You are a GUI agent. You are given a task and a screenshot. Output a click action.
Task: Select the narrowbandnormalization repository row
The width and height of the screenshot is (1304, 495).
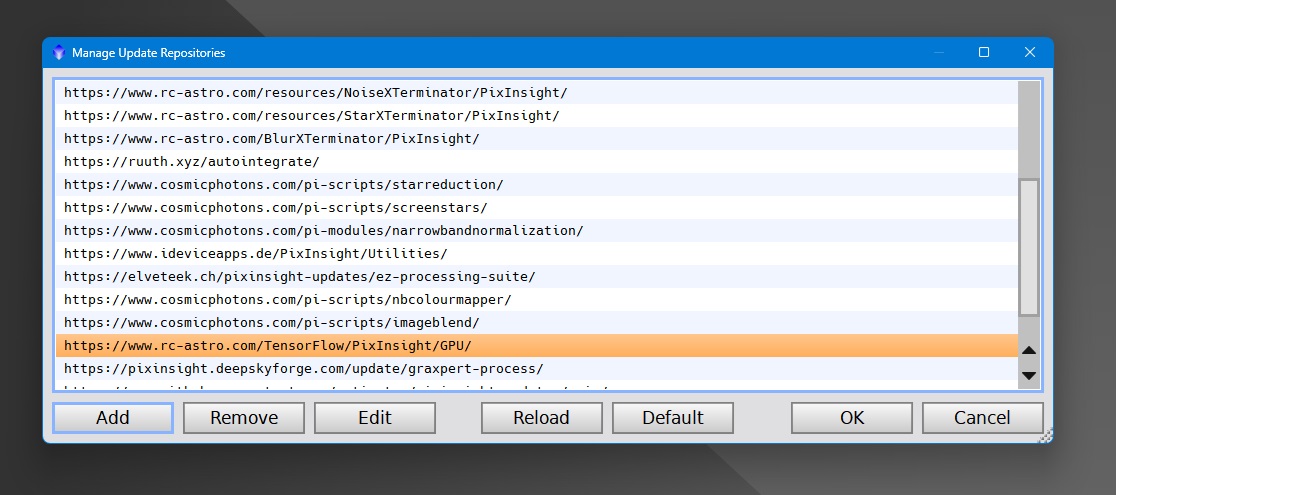pyautogui.click(x=536, y=230)
